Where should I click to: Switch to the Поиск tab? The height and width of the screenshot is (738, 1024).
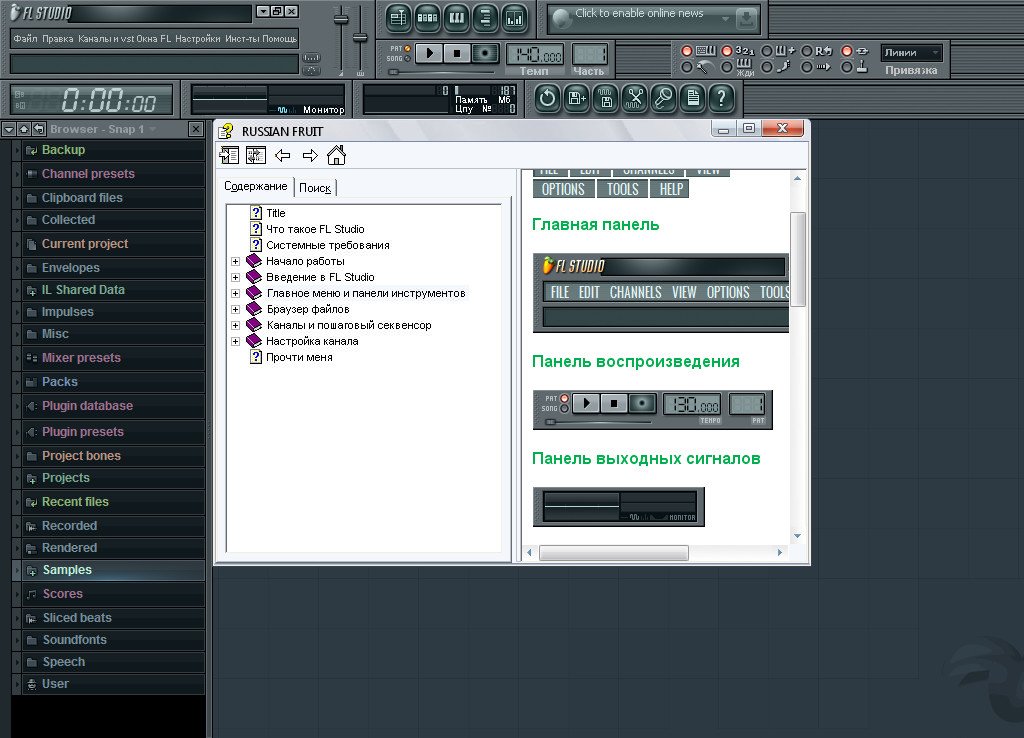click(315, 188)
